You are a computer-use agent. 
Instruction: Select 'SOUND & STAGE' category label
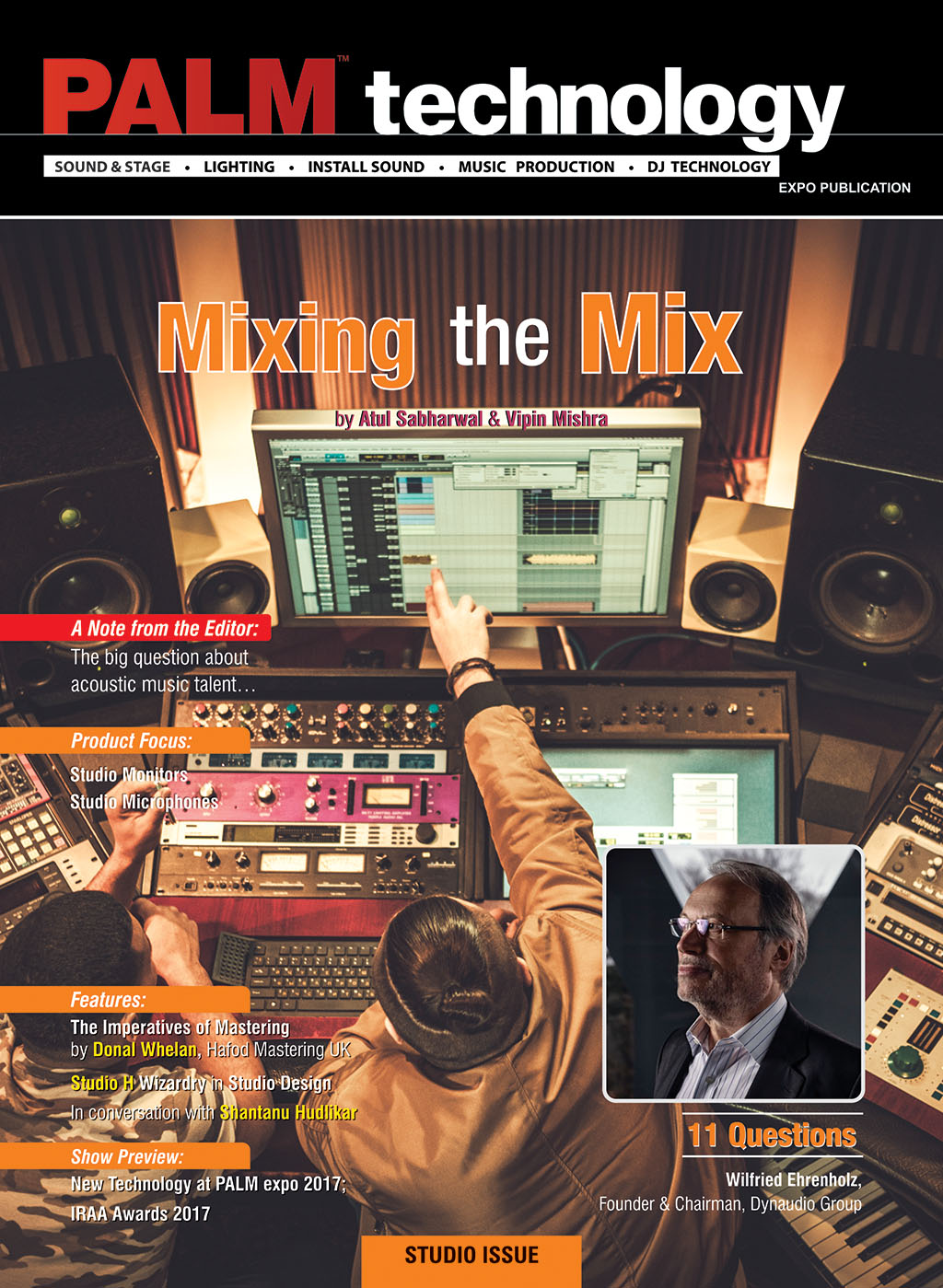coord(112,167)
